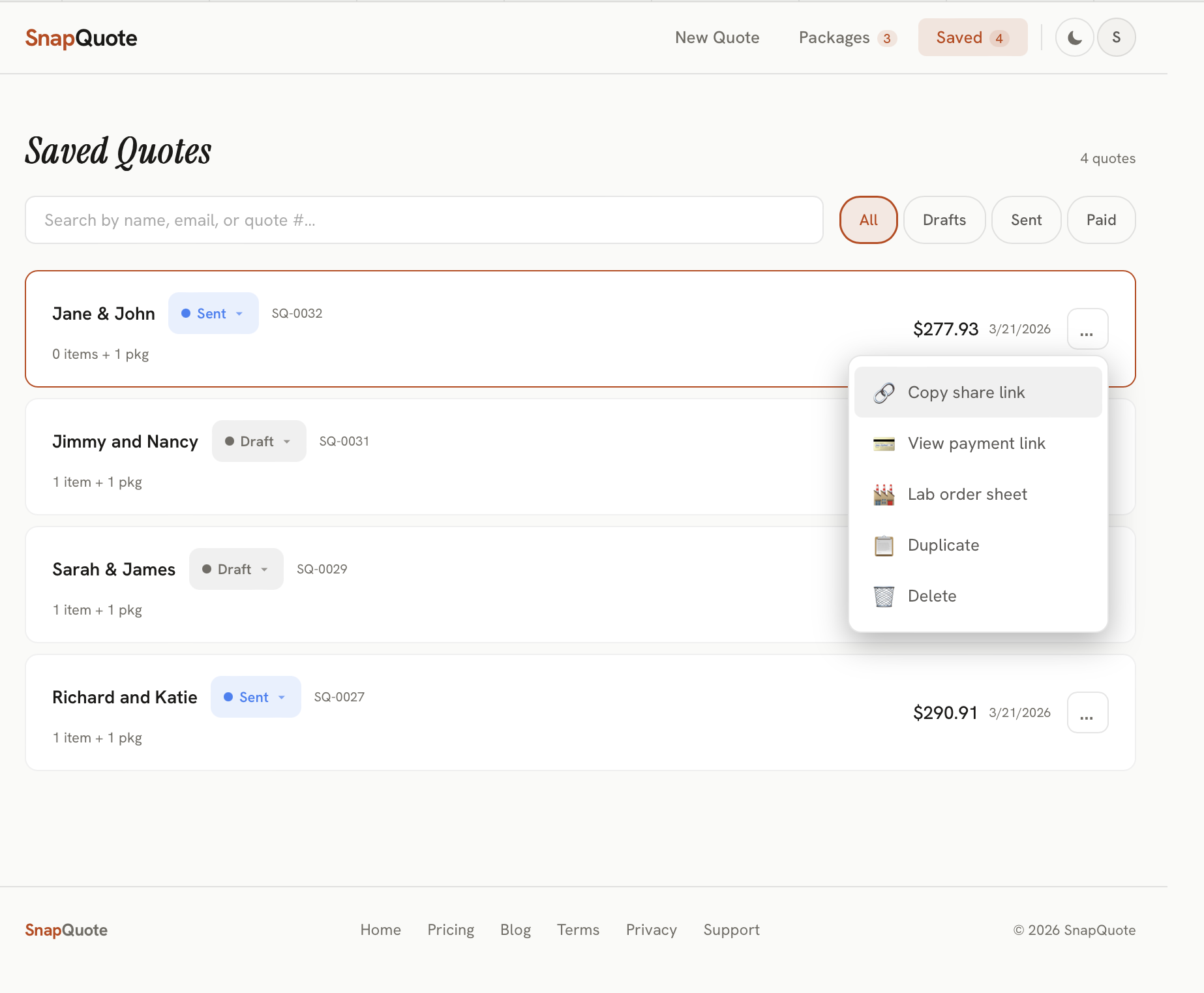Viewport: 1204px width, 993px height.
Task: Open the more options button for Richard and Katie
Action: (1087, 712)
